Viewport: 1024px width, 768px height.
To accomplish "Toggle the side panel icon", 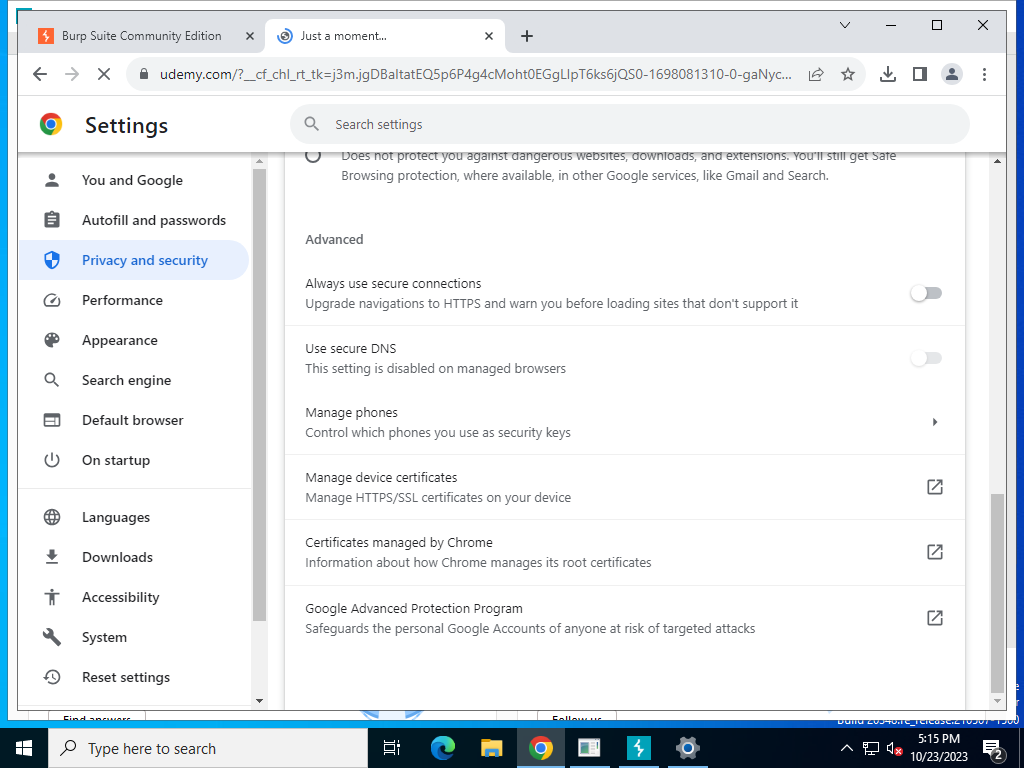I will (x=920, y=74).
